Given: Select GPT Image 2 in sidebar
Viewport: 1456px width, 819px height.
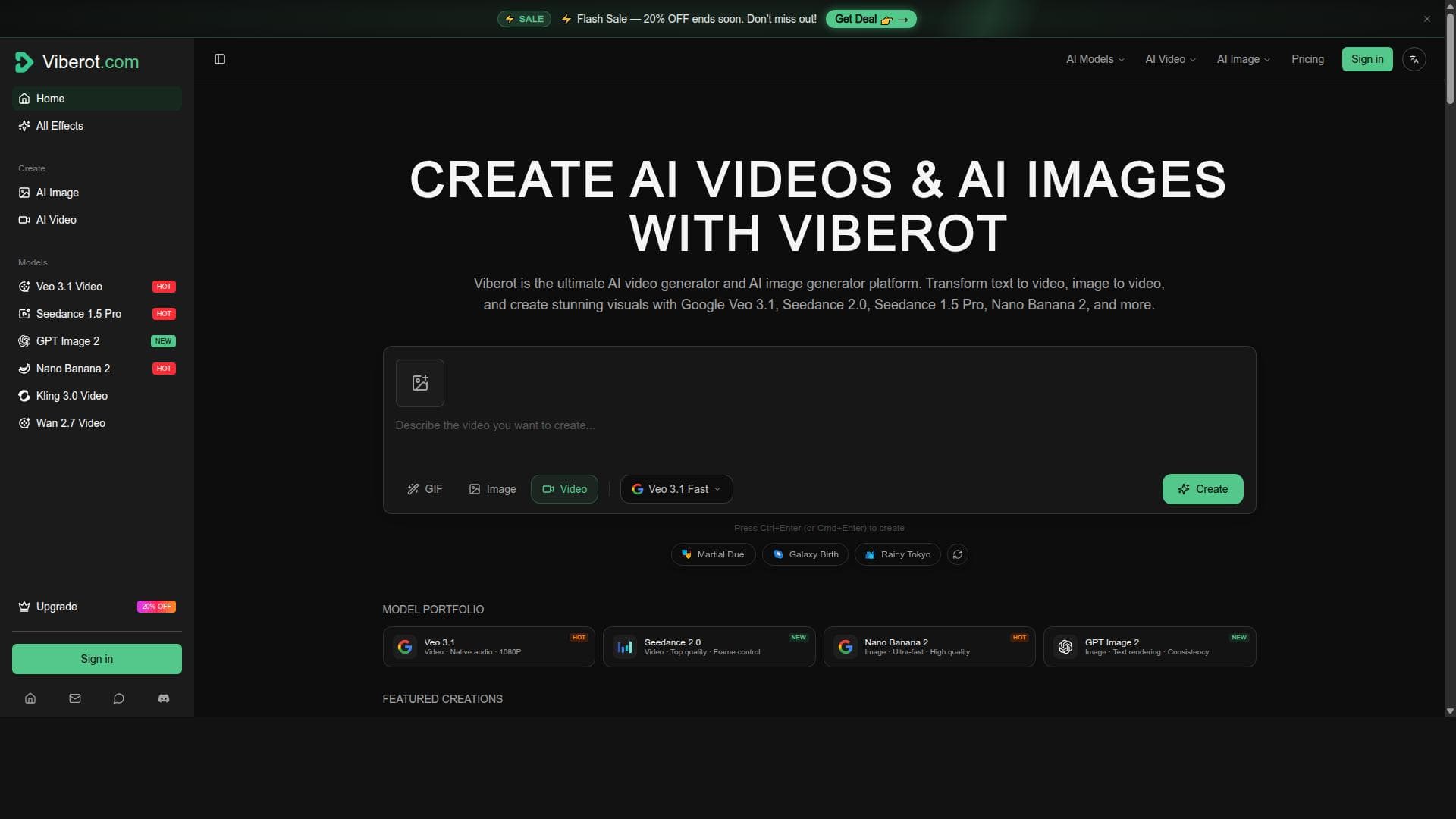Looking at the screenshot, I should coord(97,341).
